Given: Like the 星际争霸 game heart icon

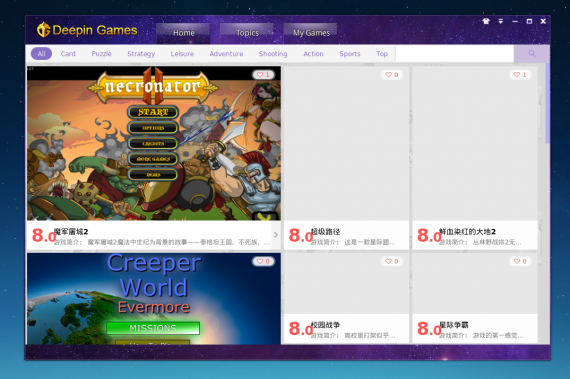Looking at the screenshot, I should [x=520, y=261].
